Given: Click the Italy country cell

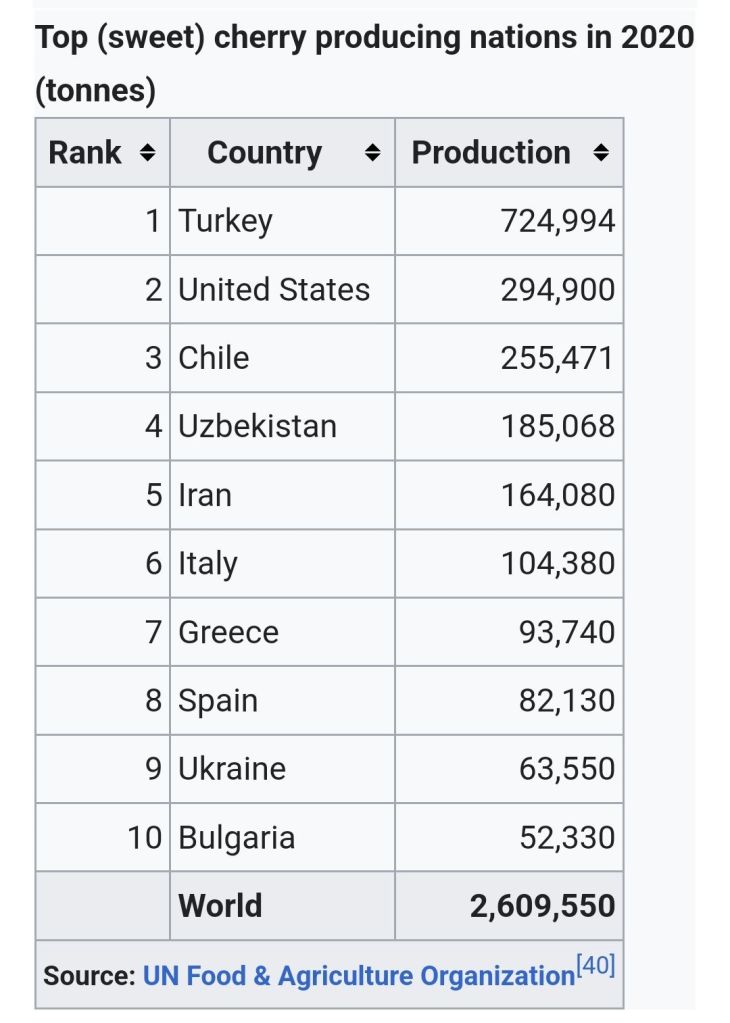Looking at the screenshot, I should (x=207, y=564).
